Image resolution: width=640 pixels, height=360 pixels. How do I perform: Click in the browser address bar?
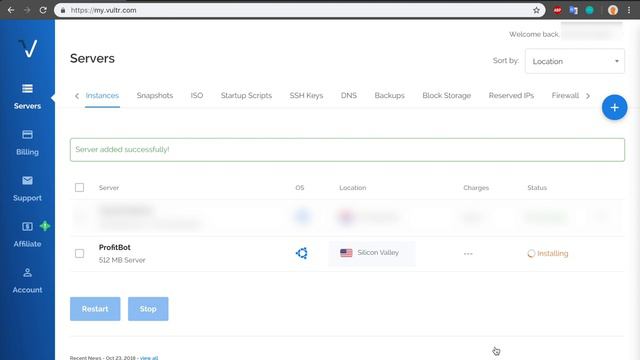(x=300, y=10)
